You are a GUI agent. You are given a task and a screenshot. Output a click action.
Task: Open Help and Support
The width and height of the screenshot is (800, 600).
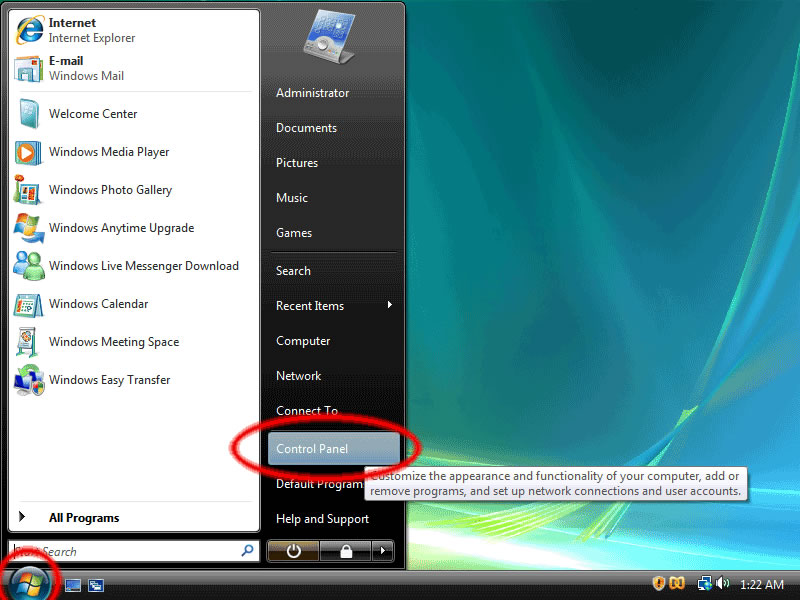coord(322,519)
